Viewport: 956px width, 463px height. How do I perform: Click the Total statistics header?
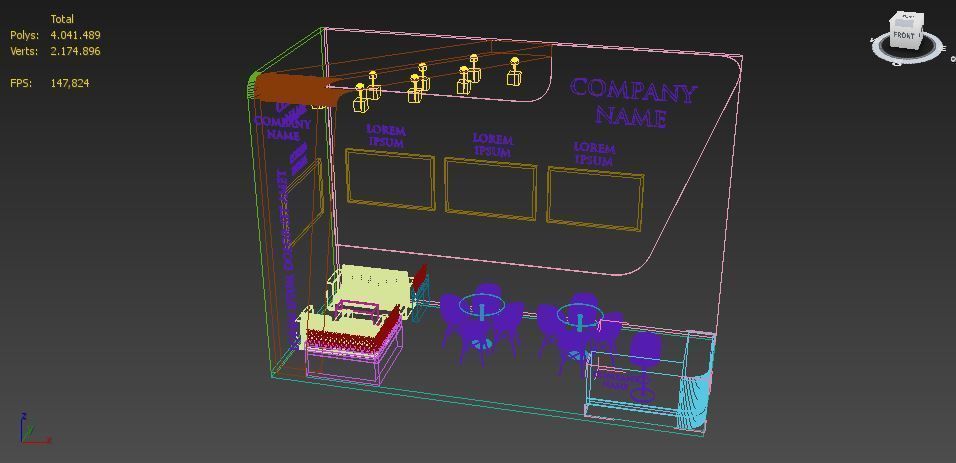(x=62, y=19)
